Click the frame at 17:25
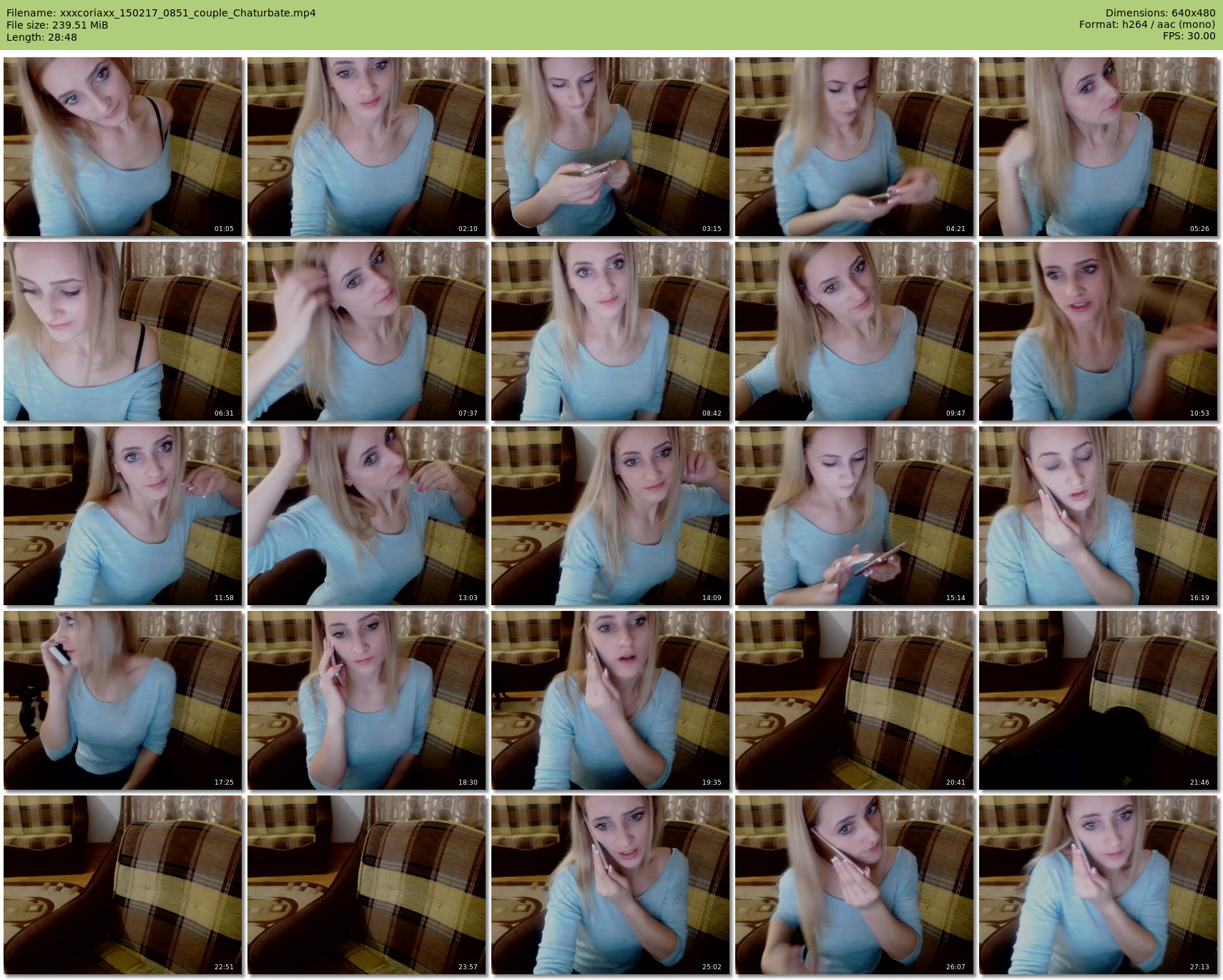This screenshot has width=1223, height=980. pos(122,700)
